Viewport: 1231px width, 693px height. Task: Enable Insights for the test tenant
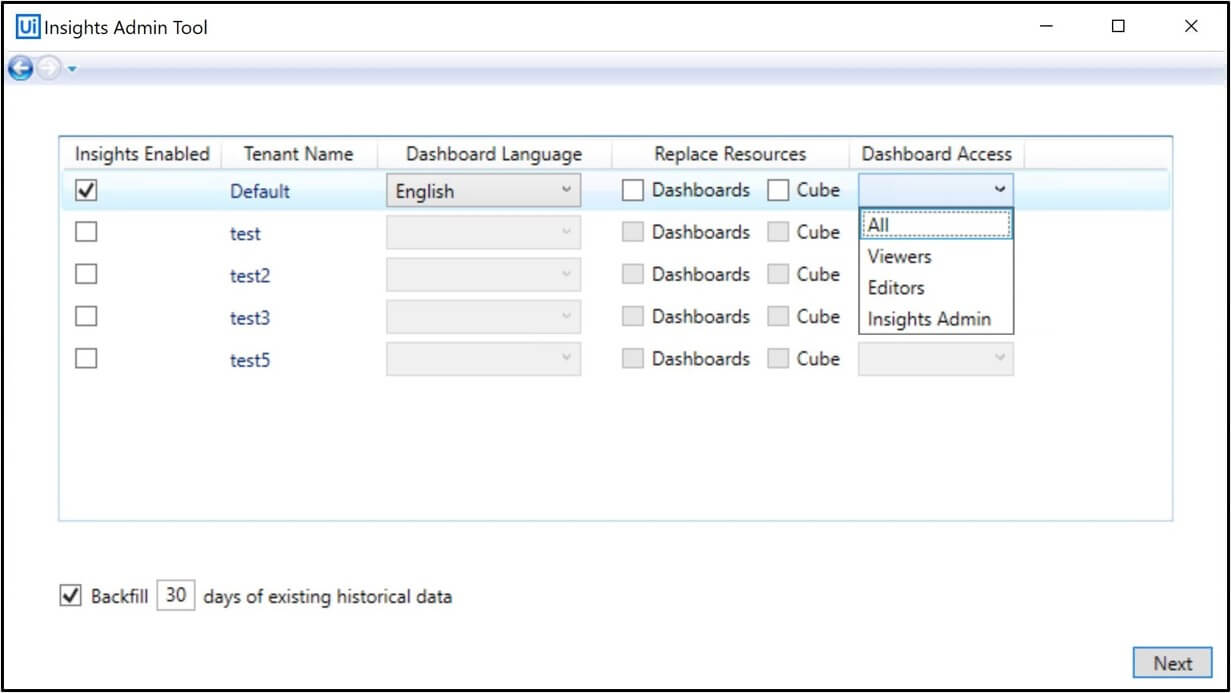[x=87, y=232]
